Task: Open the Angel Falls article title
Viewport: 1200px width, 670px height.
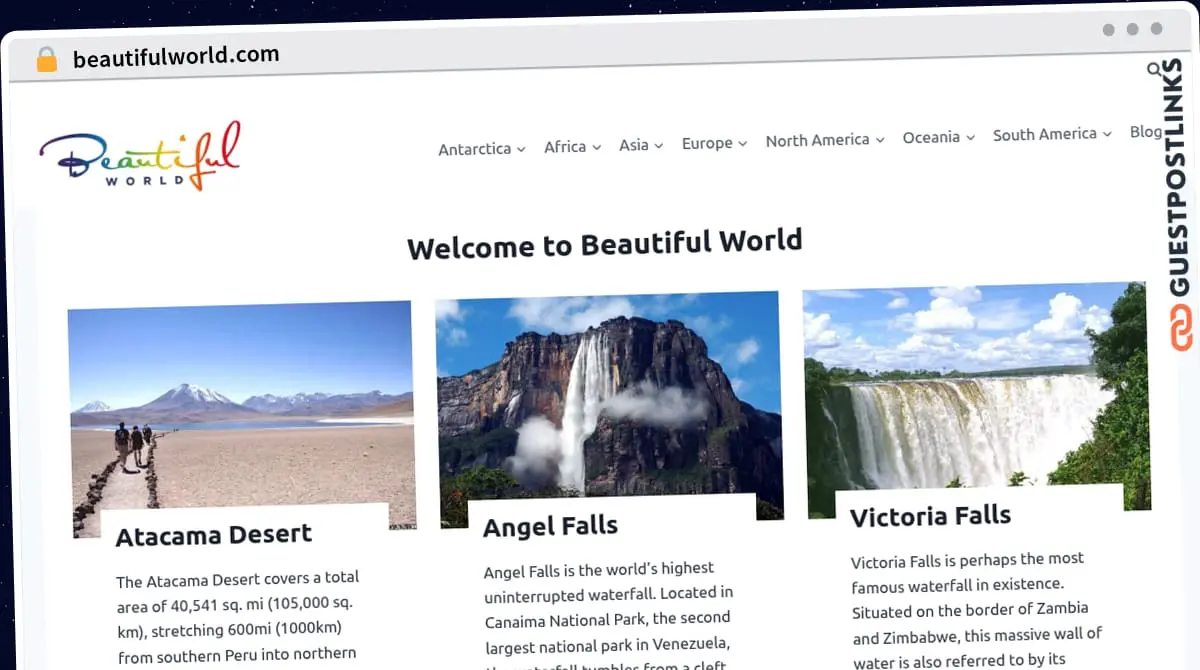Action: click(550, 526)
